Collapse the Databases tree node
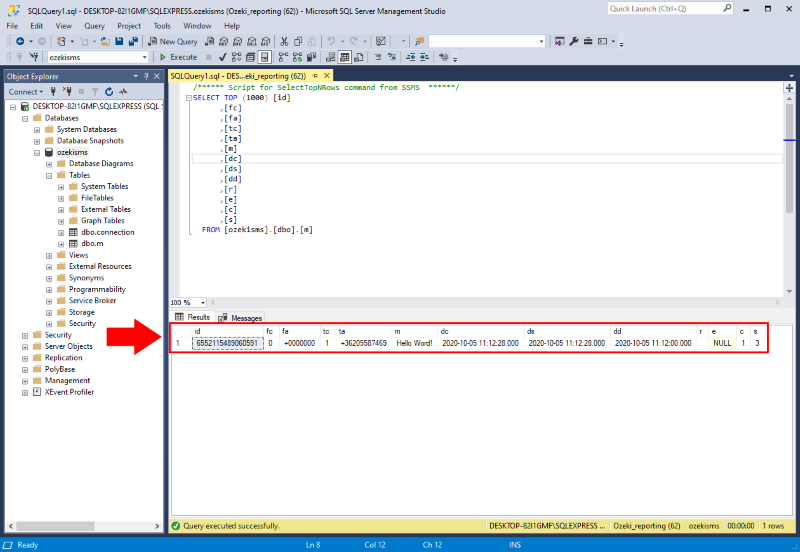The width and height of the screenshot is (800, 552). tap(24, 118)
